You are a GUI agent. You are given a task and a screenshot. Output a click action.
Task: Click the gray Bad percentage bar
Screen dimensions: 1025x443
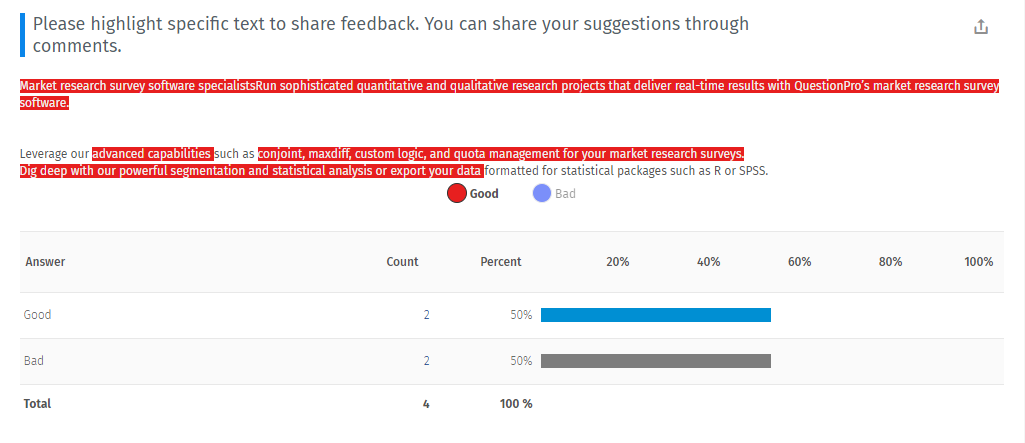[x=655, y=361]
